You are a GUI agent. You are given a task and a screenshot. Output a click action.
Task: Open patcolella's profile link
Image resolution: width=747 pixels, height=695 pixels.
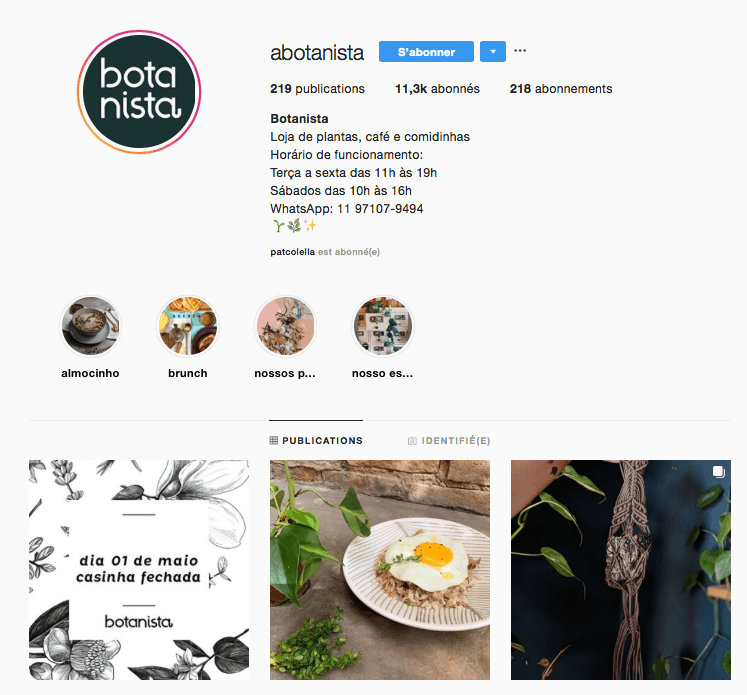(293, 252)
